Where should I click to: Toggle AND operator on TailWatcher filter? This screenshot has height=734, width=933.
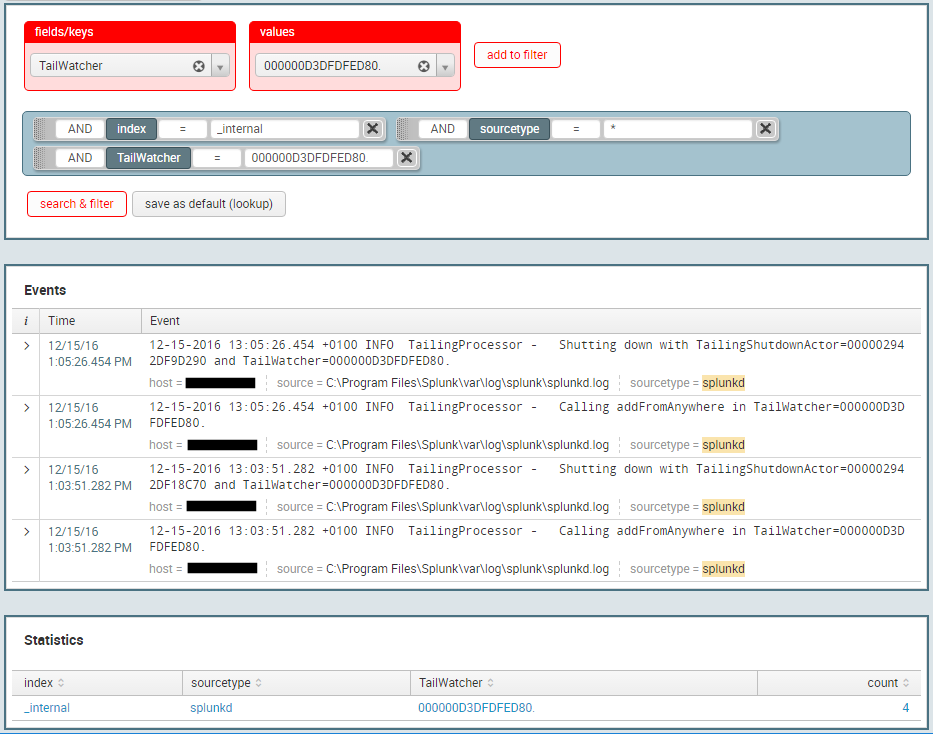coord(80,158)
